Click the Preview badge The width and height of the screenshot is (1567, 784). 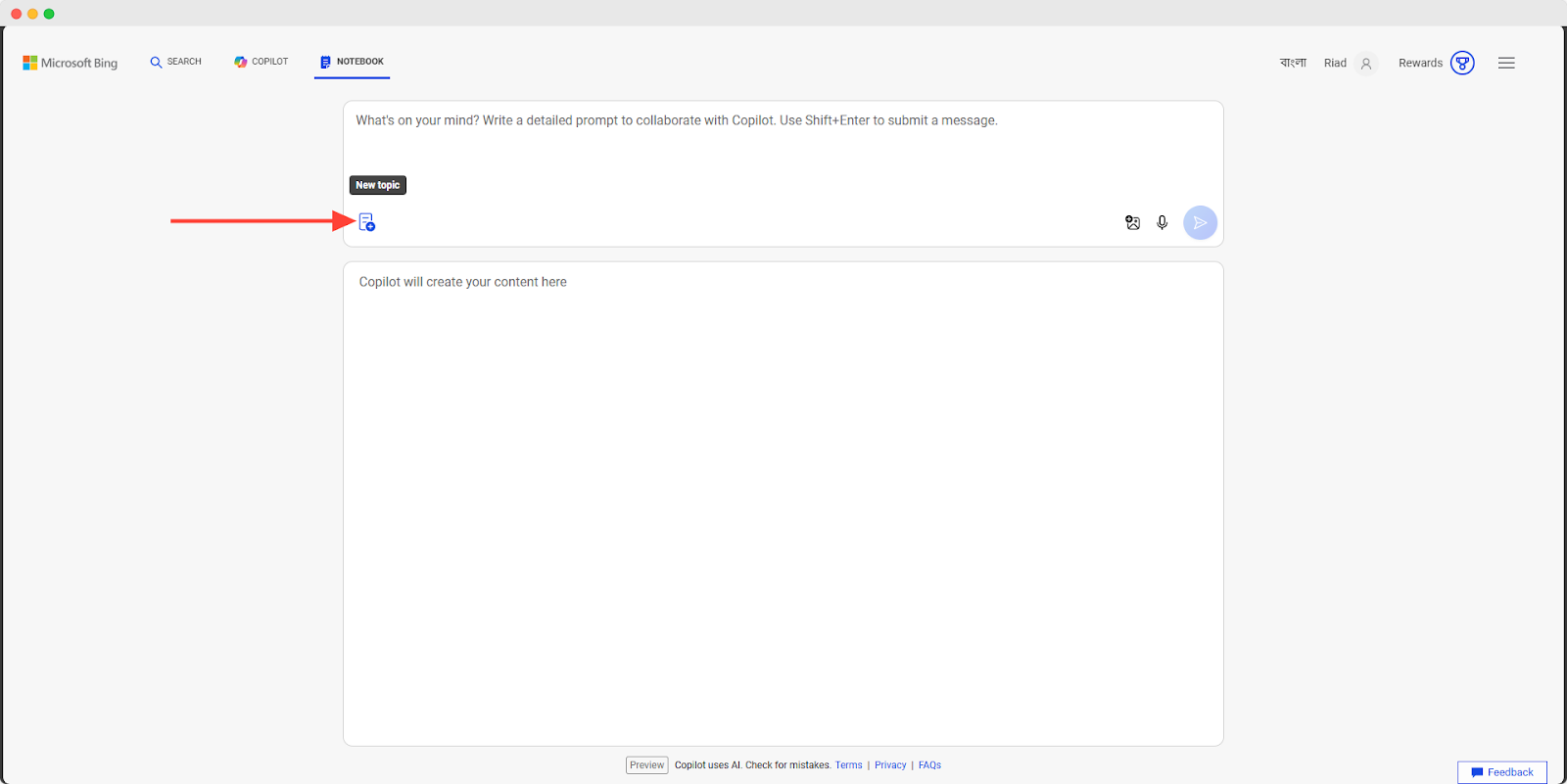(646, 765)
